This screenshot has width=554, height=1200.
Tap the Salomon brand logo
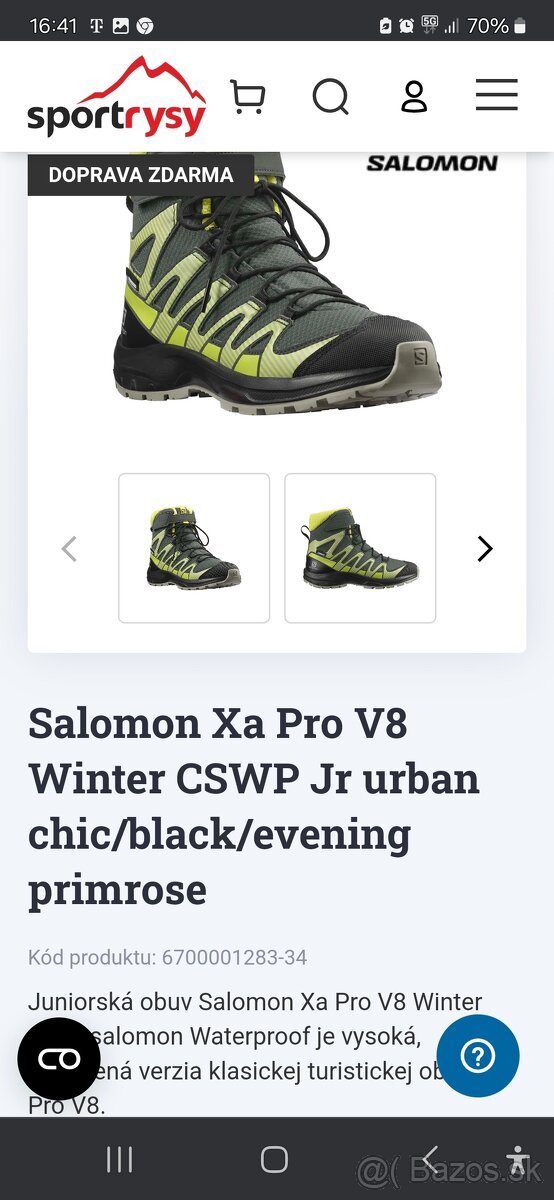point(432,163)
